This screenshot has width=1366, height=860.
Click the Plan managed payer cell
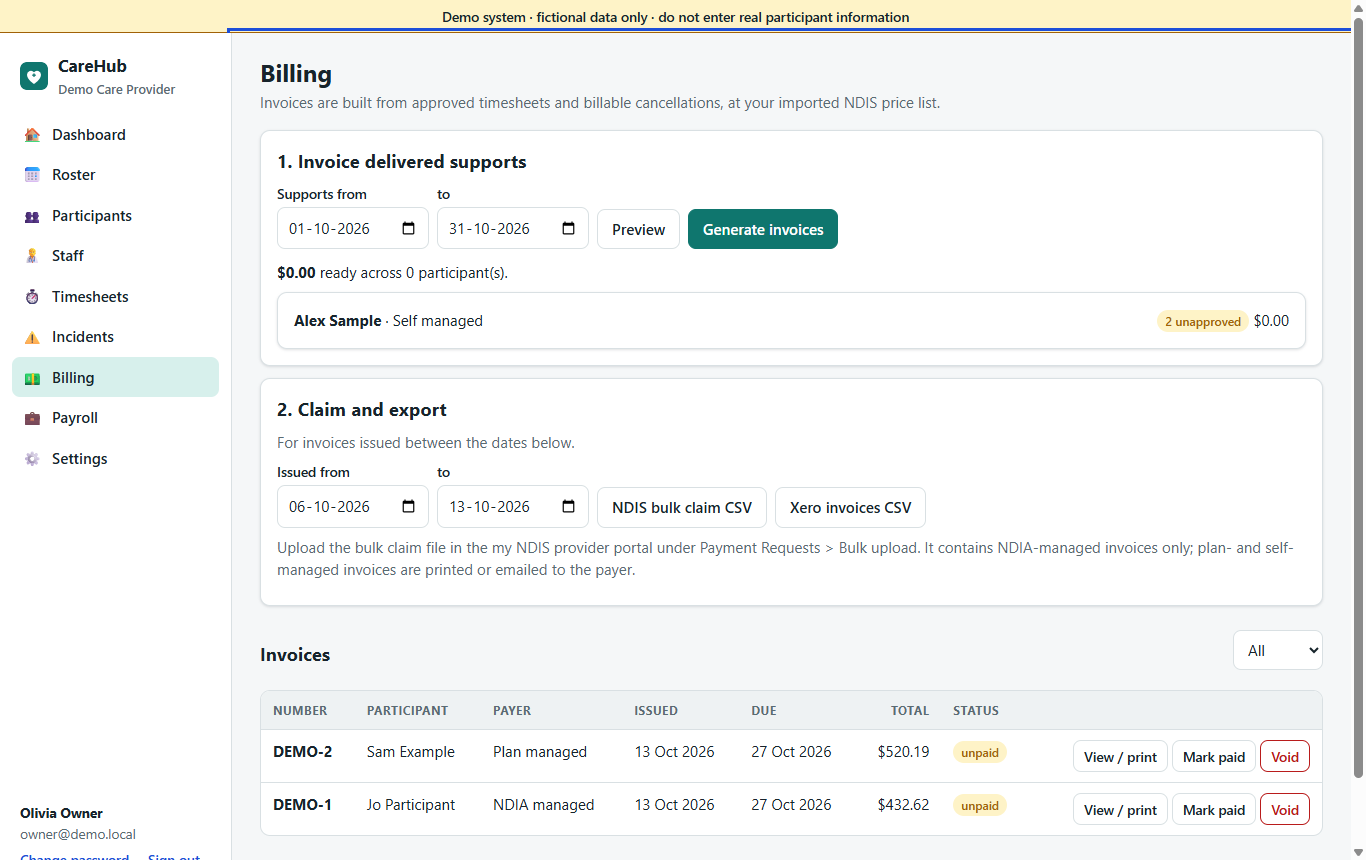[x=540, y=752]
